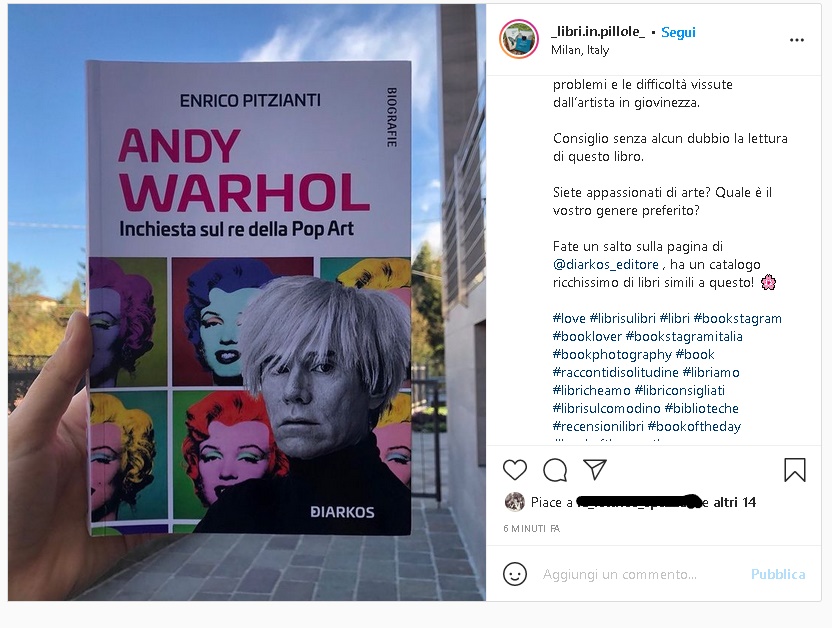Image resolution: width=832 pixels, height=628 pixels.
Task: Click the small liker avatar next to Piace a
Action: pyautogui.click(x=514, y=502)
